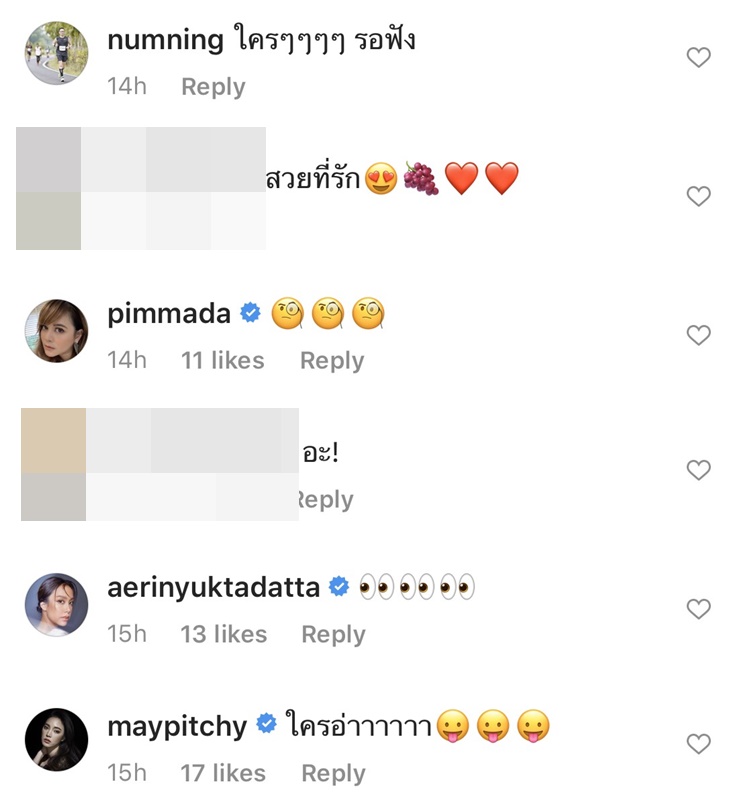The width and height of the screenshot is (755, 800).
Task: Reply to pimmada's comment
Action: point(332,361)
